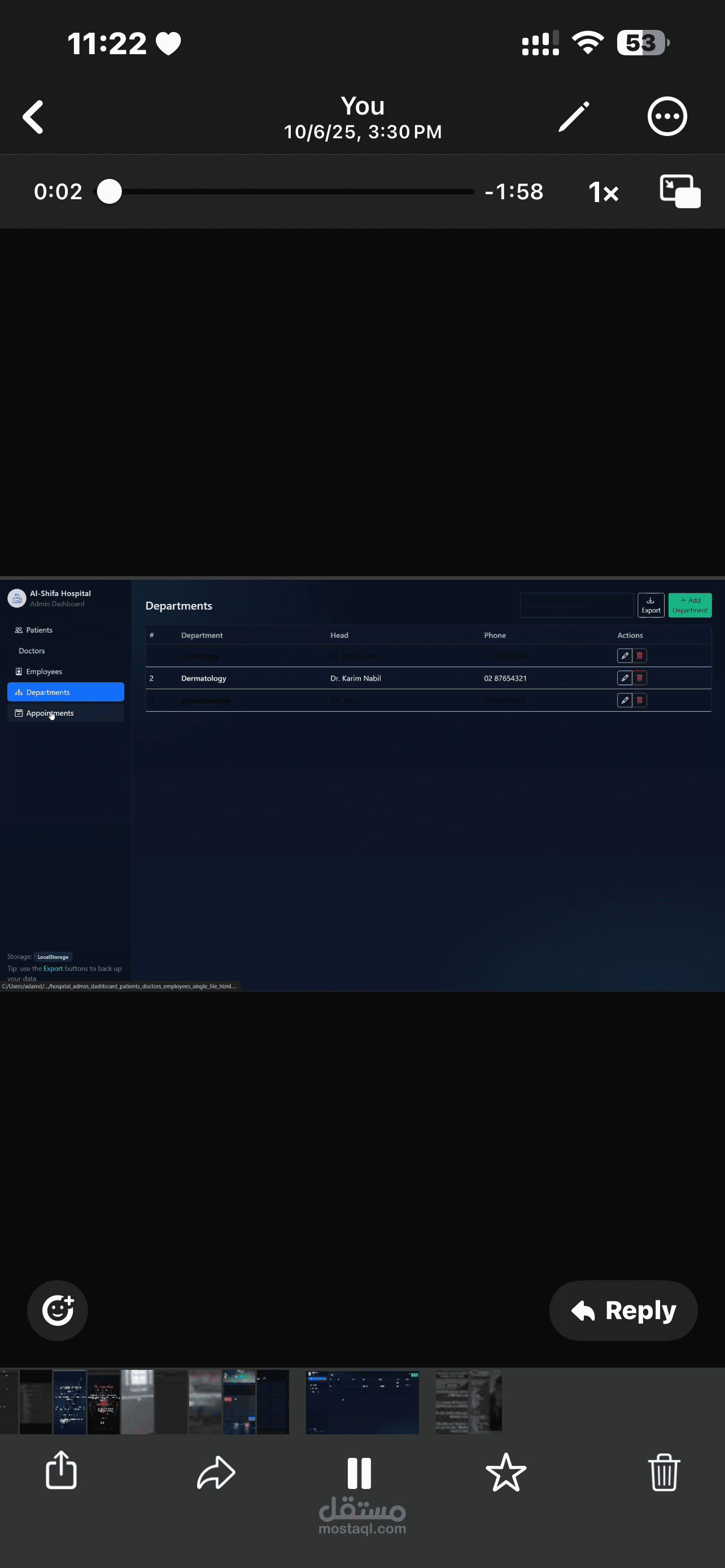This screenshot has width=725, height=1568.
Task: Change playback speed from 1x
Action: coord(603,192)
